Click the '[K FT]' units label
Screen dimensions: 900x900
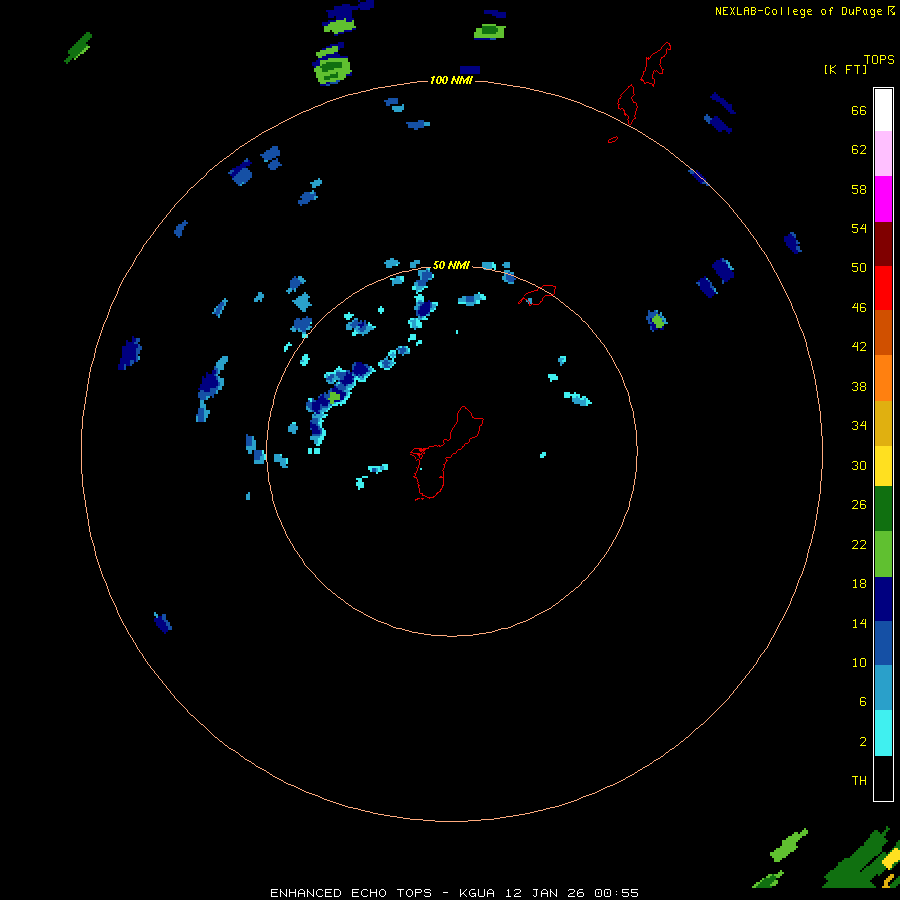coord(845,70)
